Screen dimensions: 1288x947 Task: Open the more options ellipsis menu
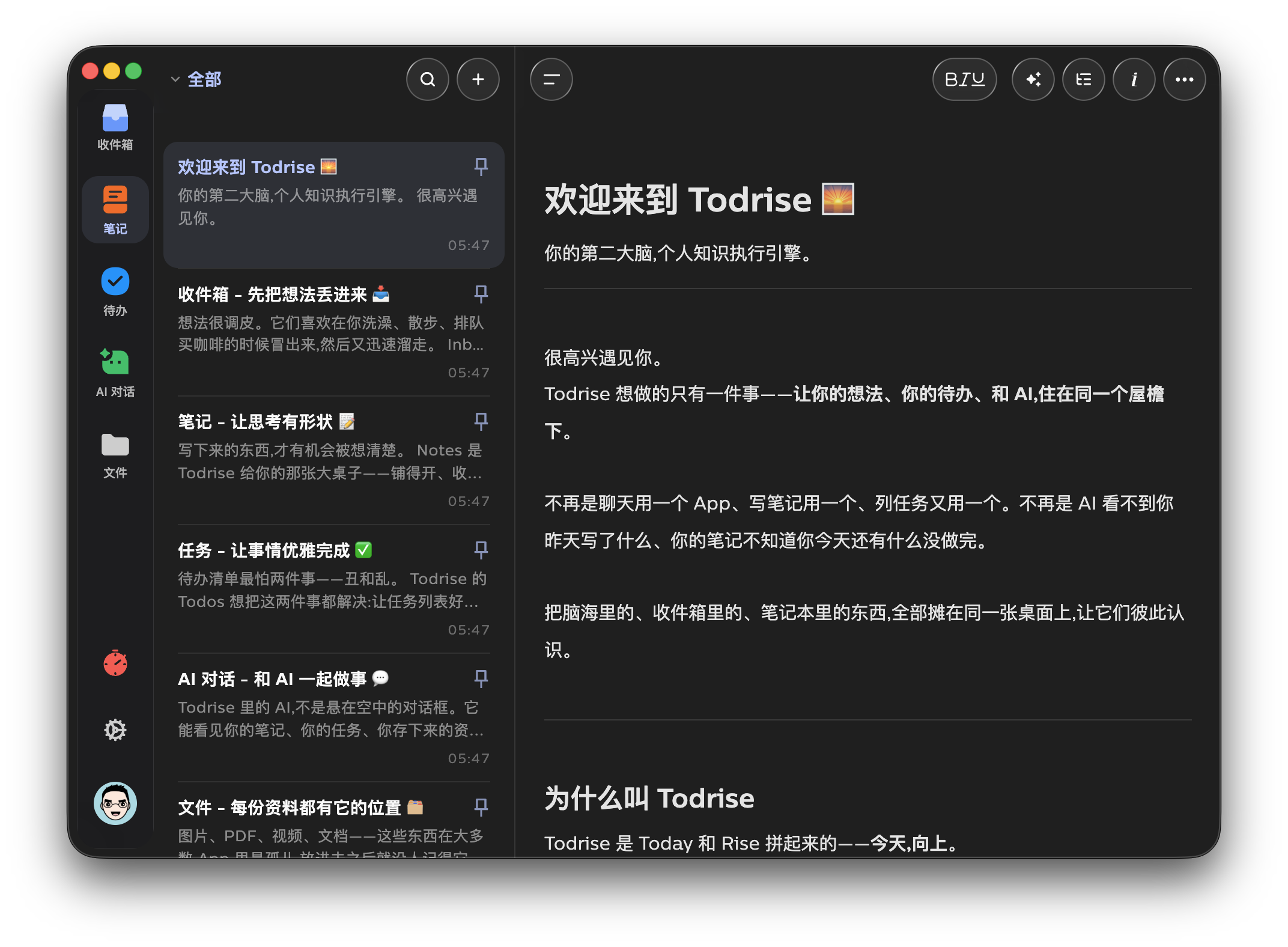point(1184,79)
